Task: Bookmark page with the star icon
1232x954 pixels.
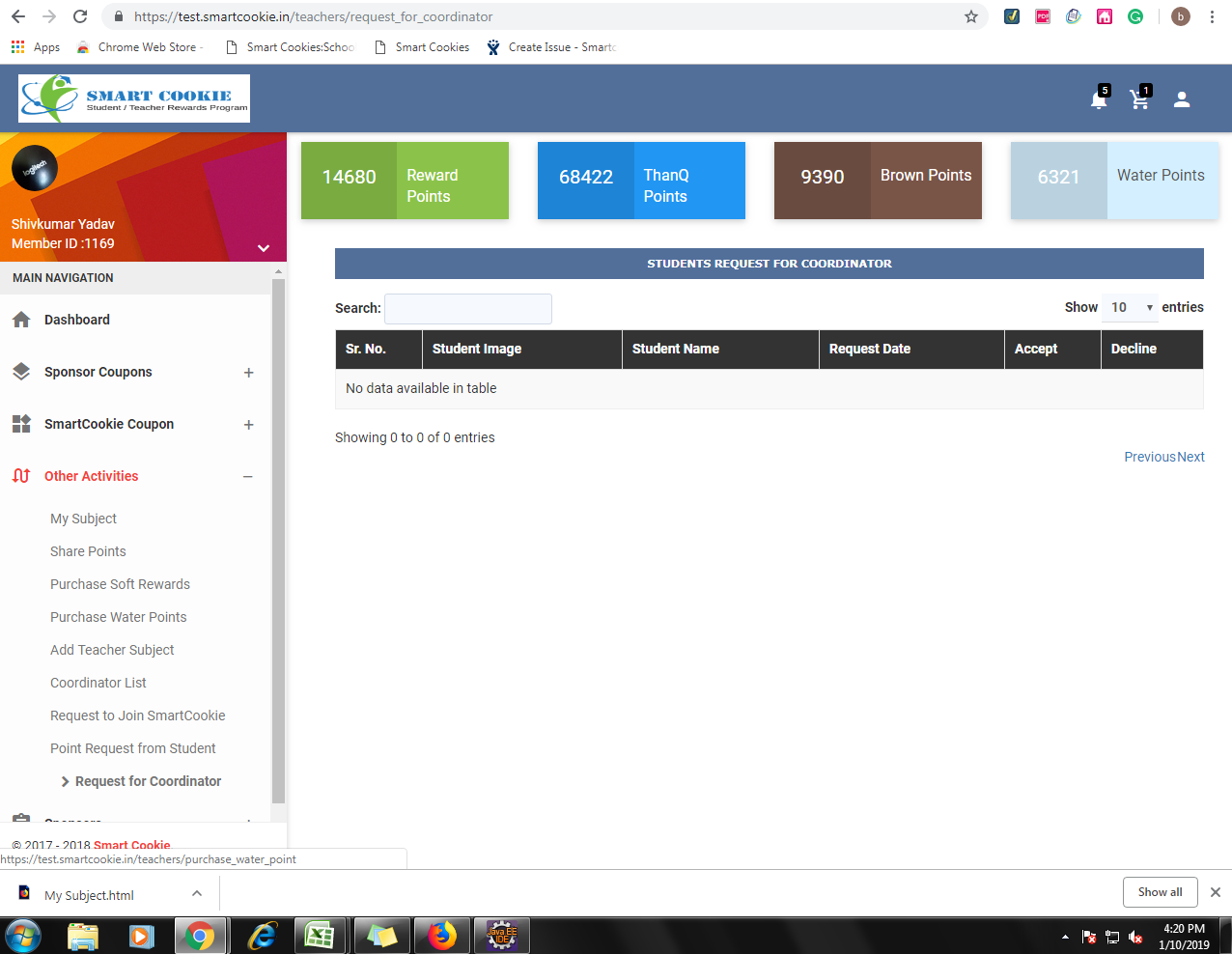Action: 971,16
